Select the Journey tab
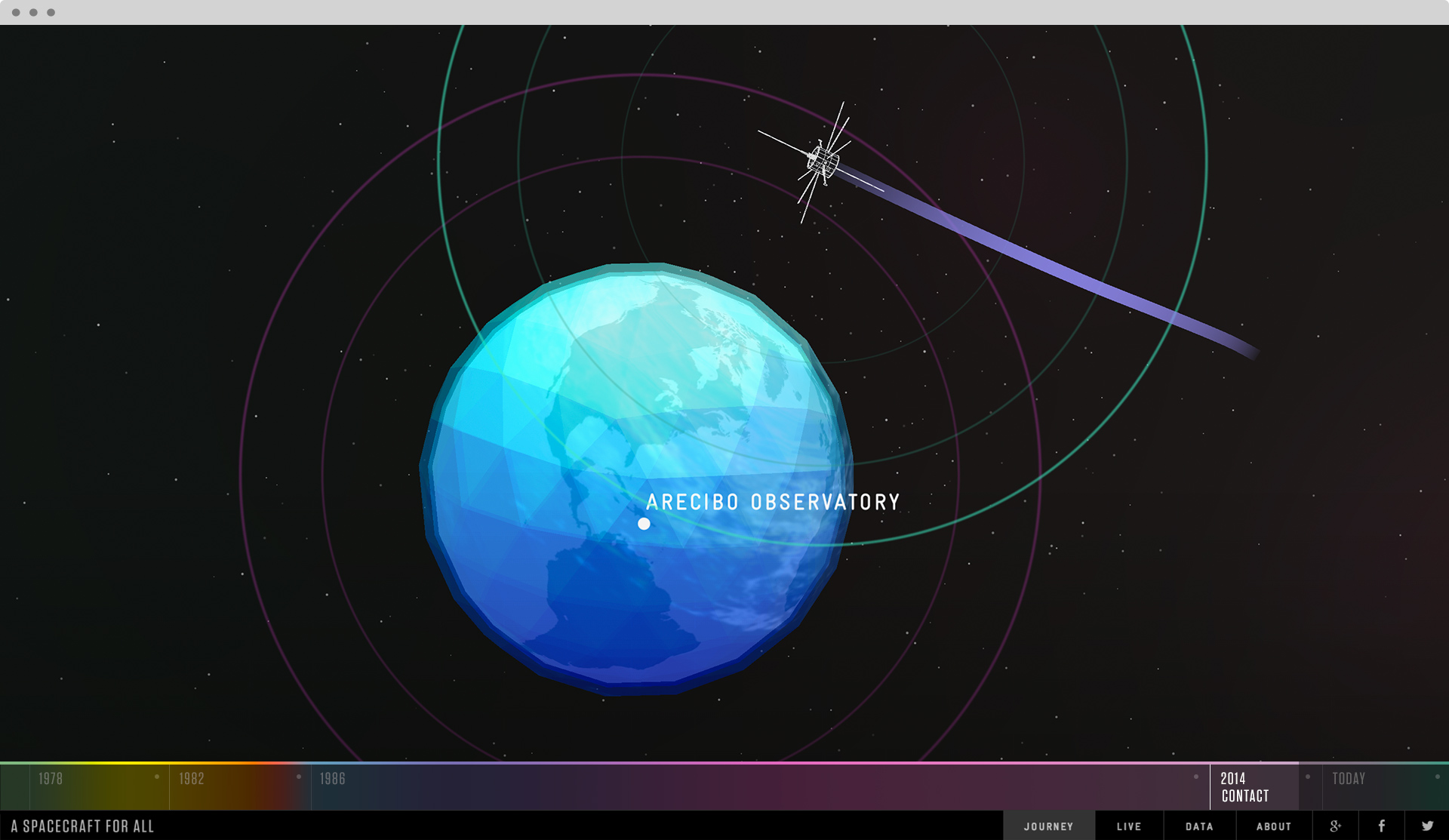 tap(1048, 826)
